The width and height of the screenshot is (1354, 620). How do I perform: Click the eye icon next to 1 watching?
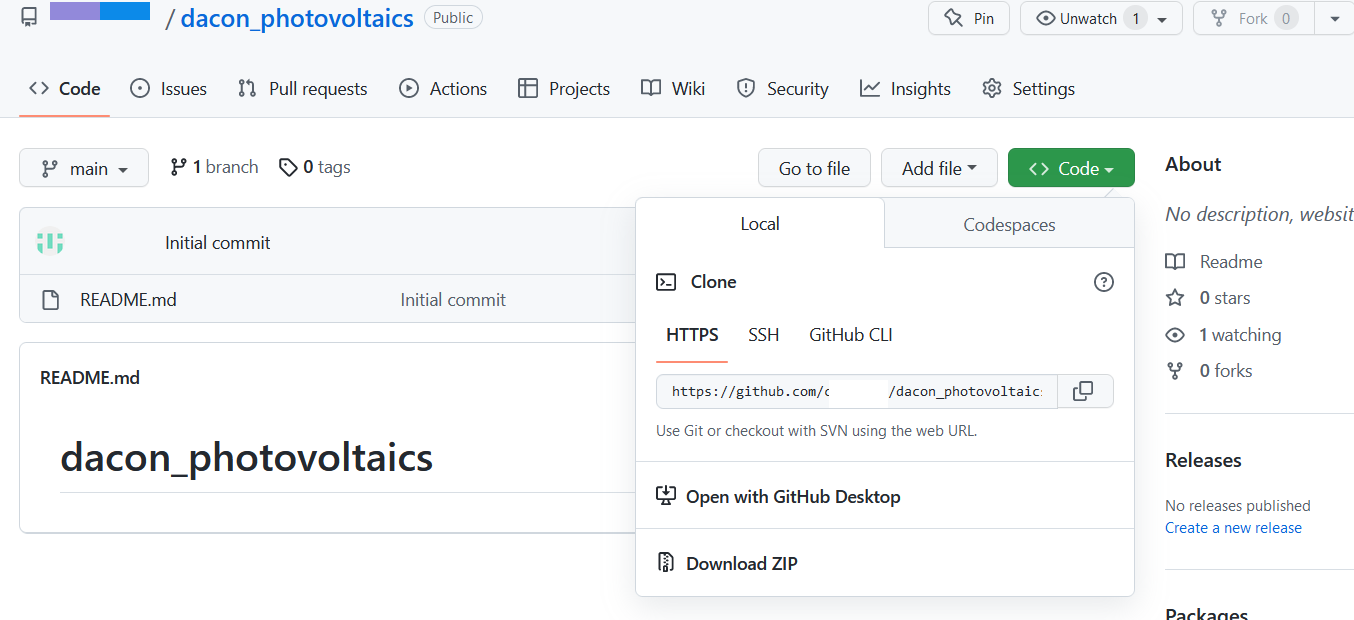(x=1175, y=335)
